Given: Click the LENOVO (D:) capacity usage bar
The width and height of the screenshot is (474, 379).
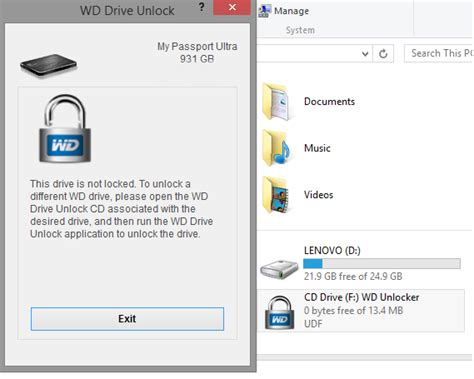Looking at the screenshot, I should point(382,264).
